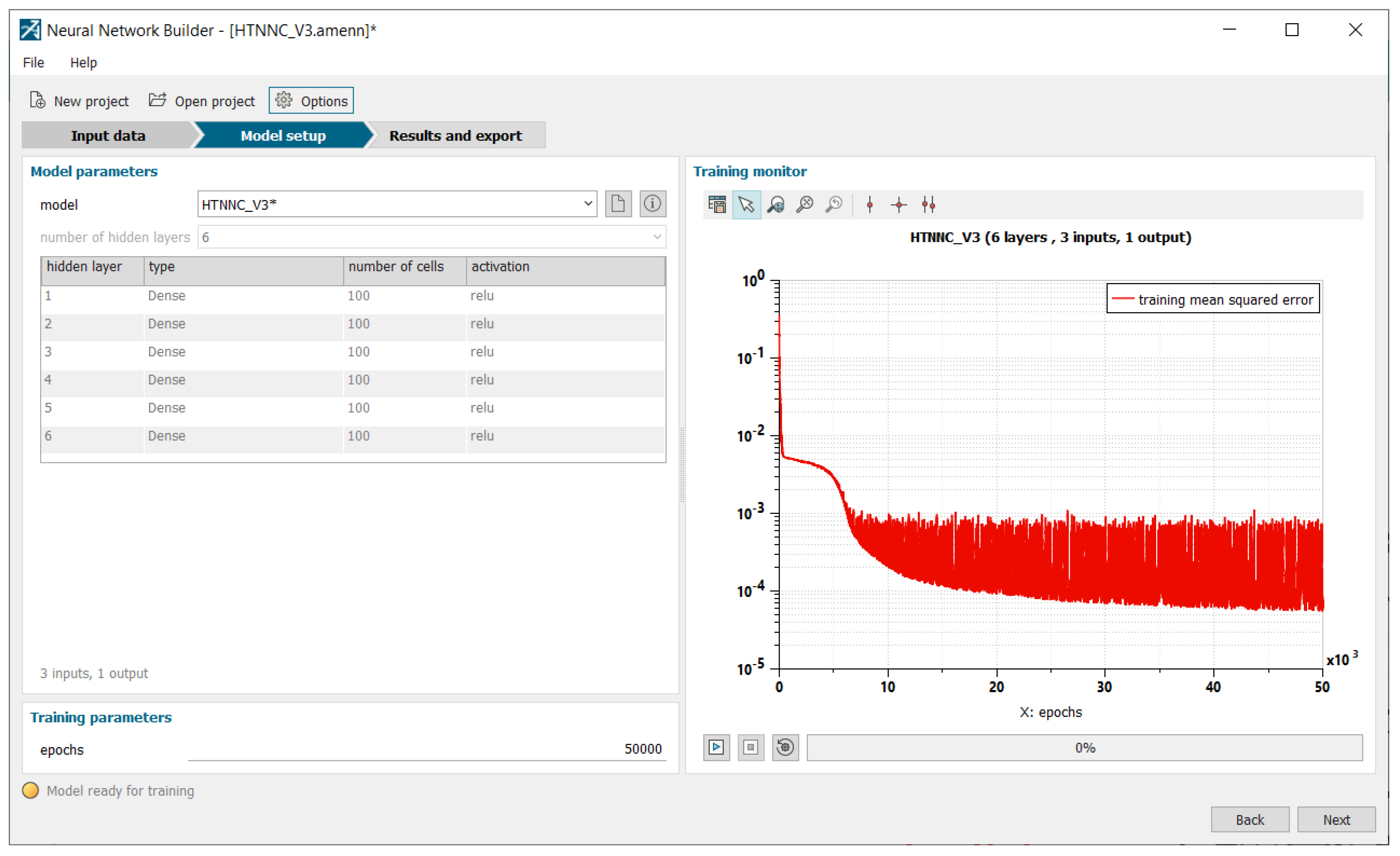The image size is (1400, 856).
Task: Select the arrow pointer tool in plot toolbar
Action: point(746,205)
